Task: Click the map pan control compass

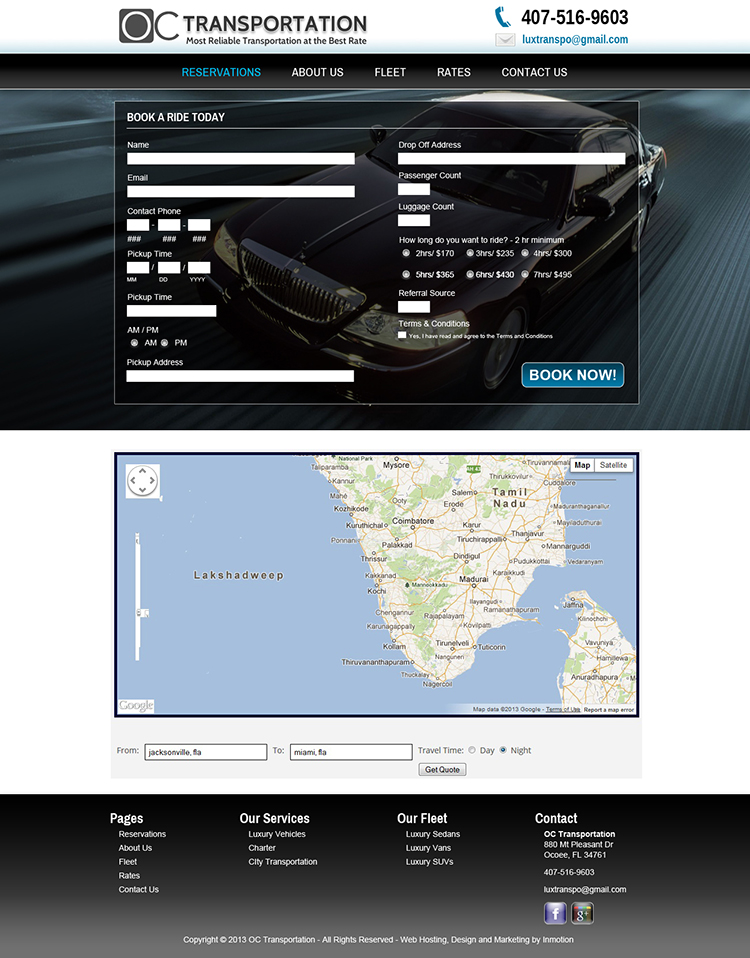Action: [142, 481]
